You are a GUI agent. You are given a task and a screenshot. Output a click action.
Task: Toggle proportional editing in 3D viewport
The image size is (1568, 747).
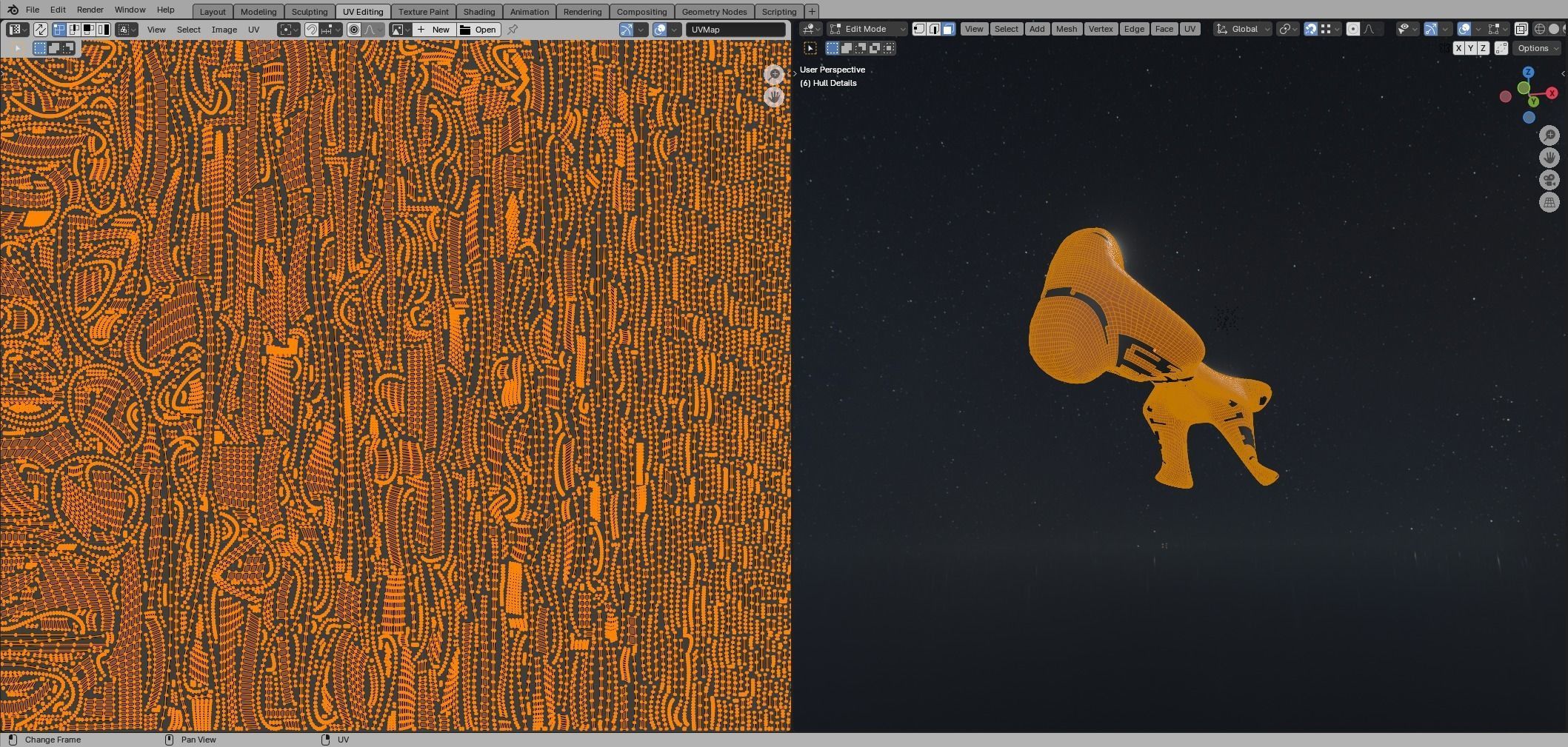click(x=1353, y=29)
